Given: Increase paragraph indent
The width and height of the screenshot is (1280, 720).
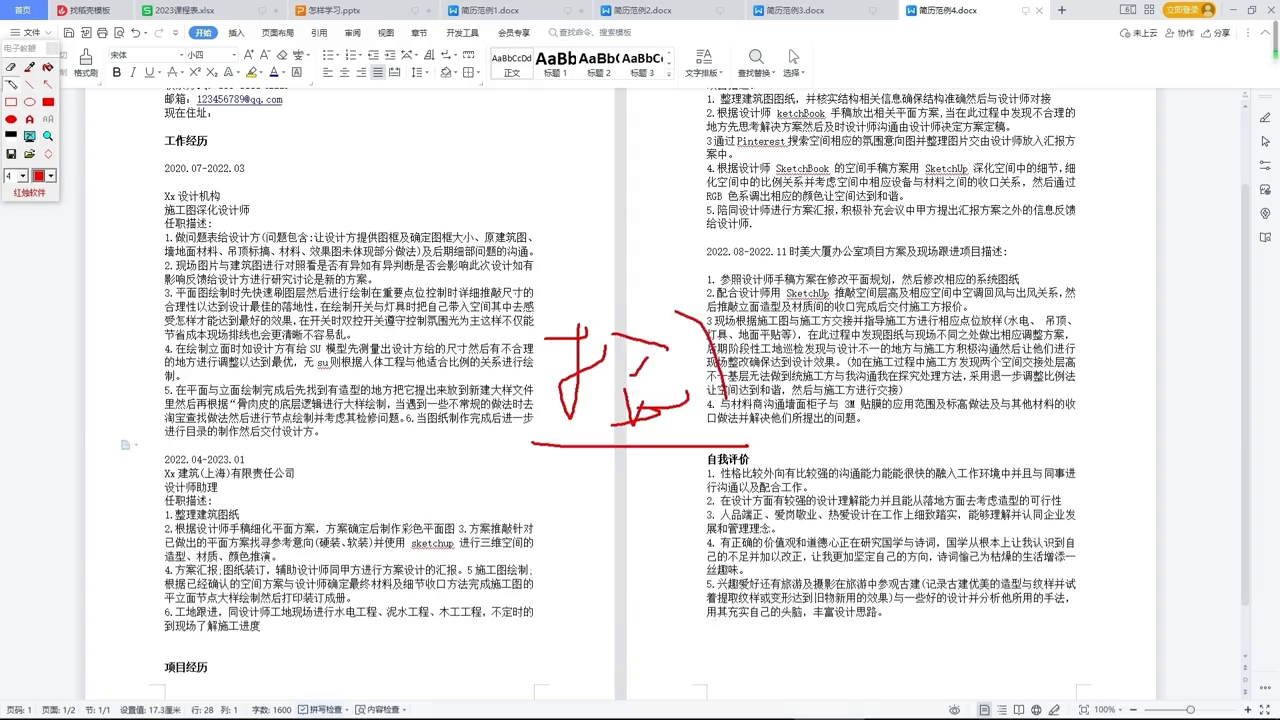Looking at the screenshot, I should (390, 55).
